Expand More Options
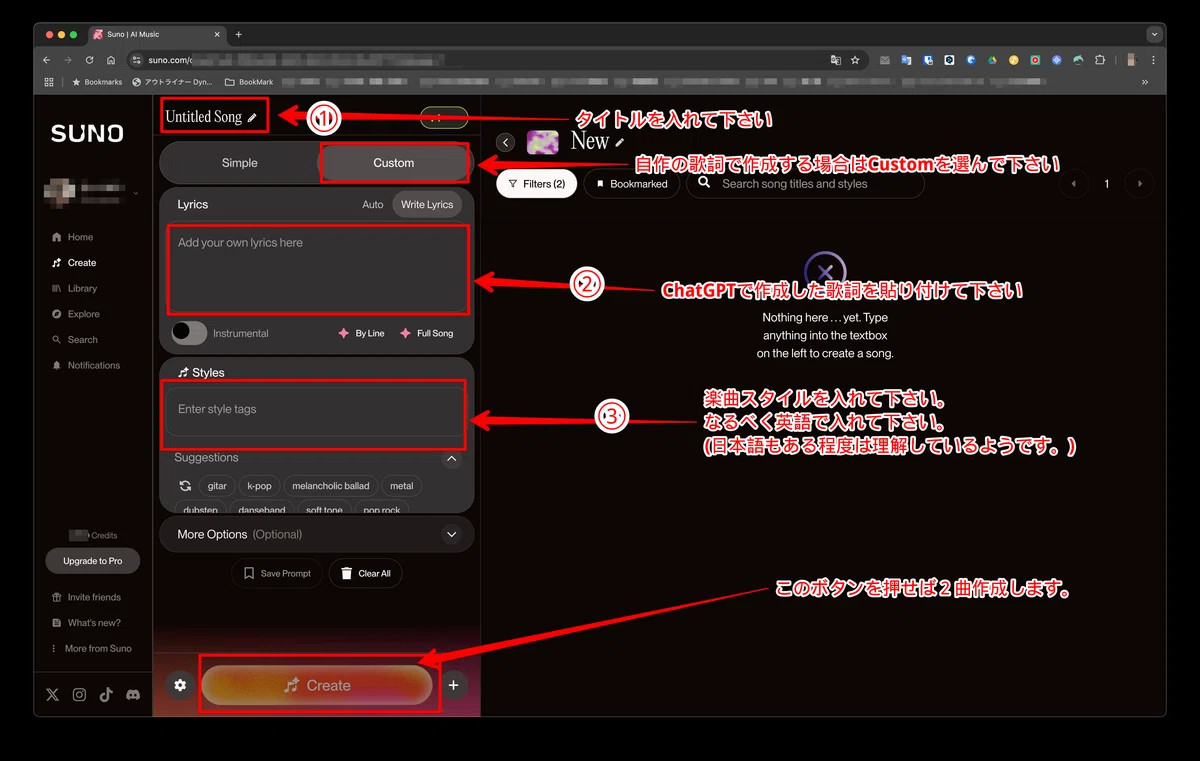Image resolution: width=1200 pixels, height=761 pixels. pyautogui.click(x=452, y=534)
